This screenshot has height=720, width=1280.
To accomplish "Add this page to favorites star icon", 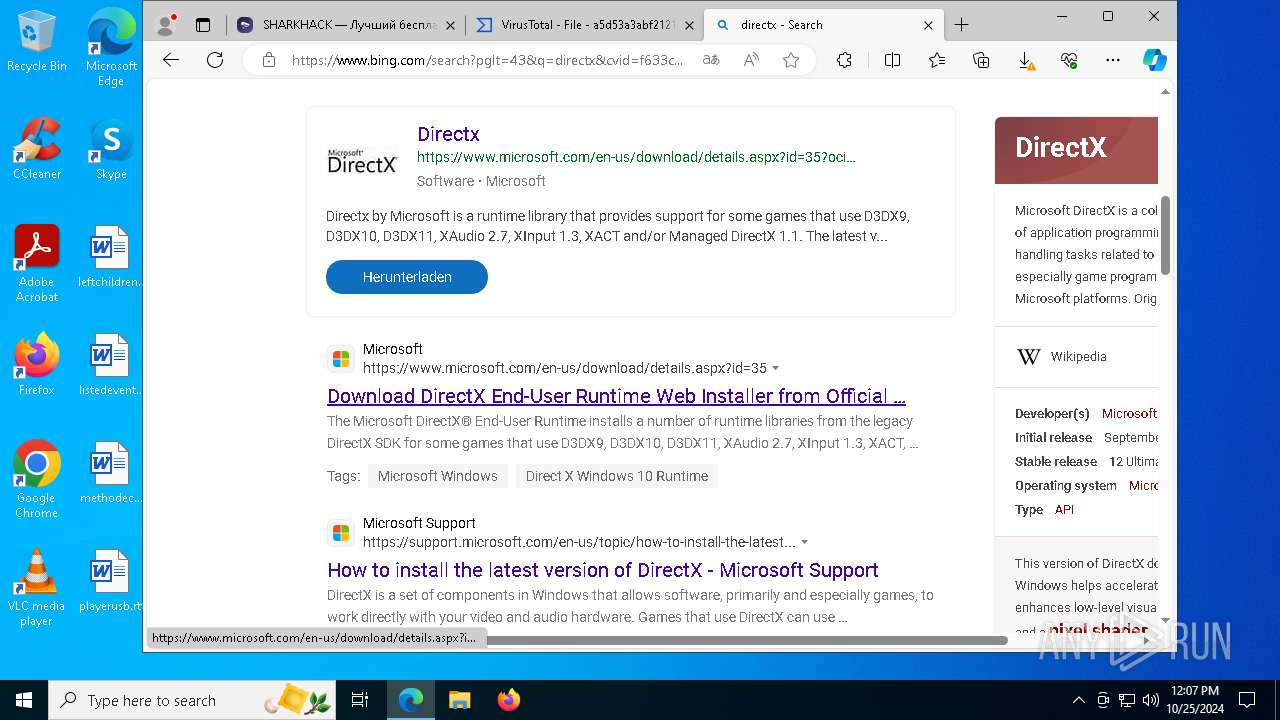I will [x=791, y=60].
